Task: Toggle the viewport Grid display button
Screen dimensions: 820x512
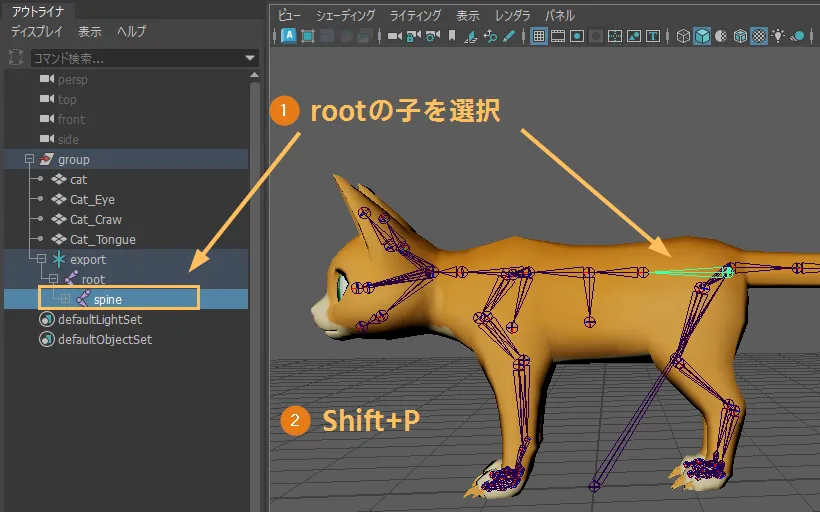Action: (539, 36)
